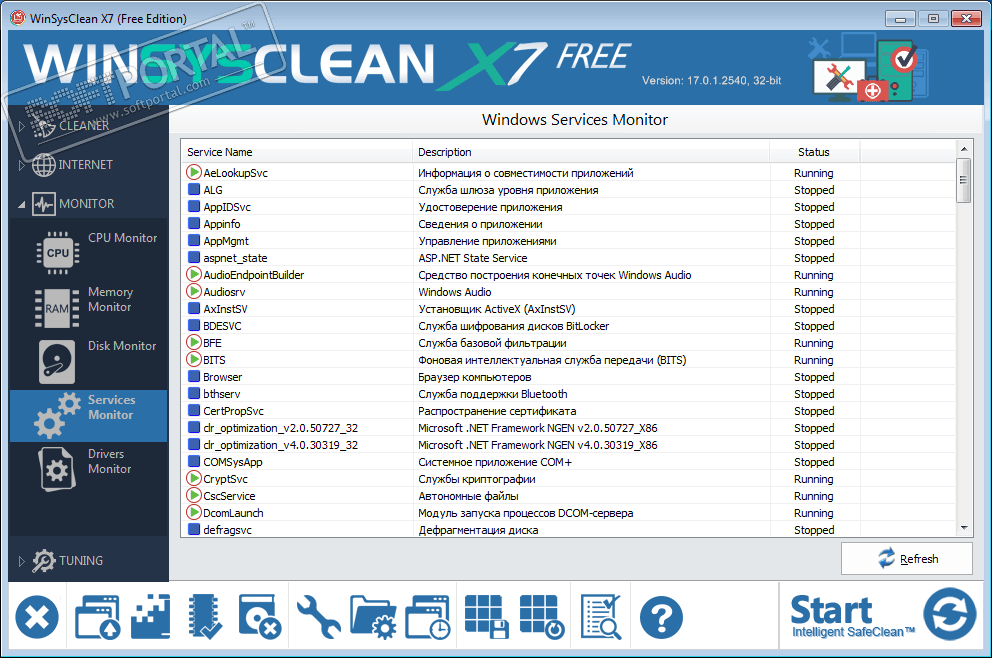Select the aspnet_state service row

[567, 258]
